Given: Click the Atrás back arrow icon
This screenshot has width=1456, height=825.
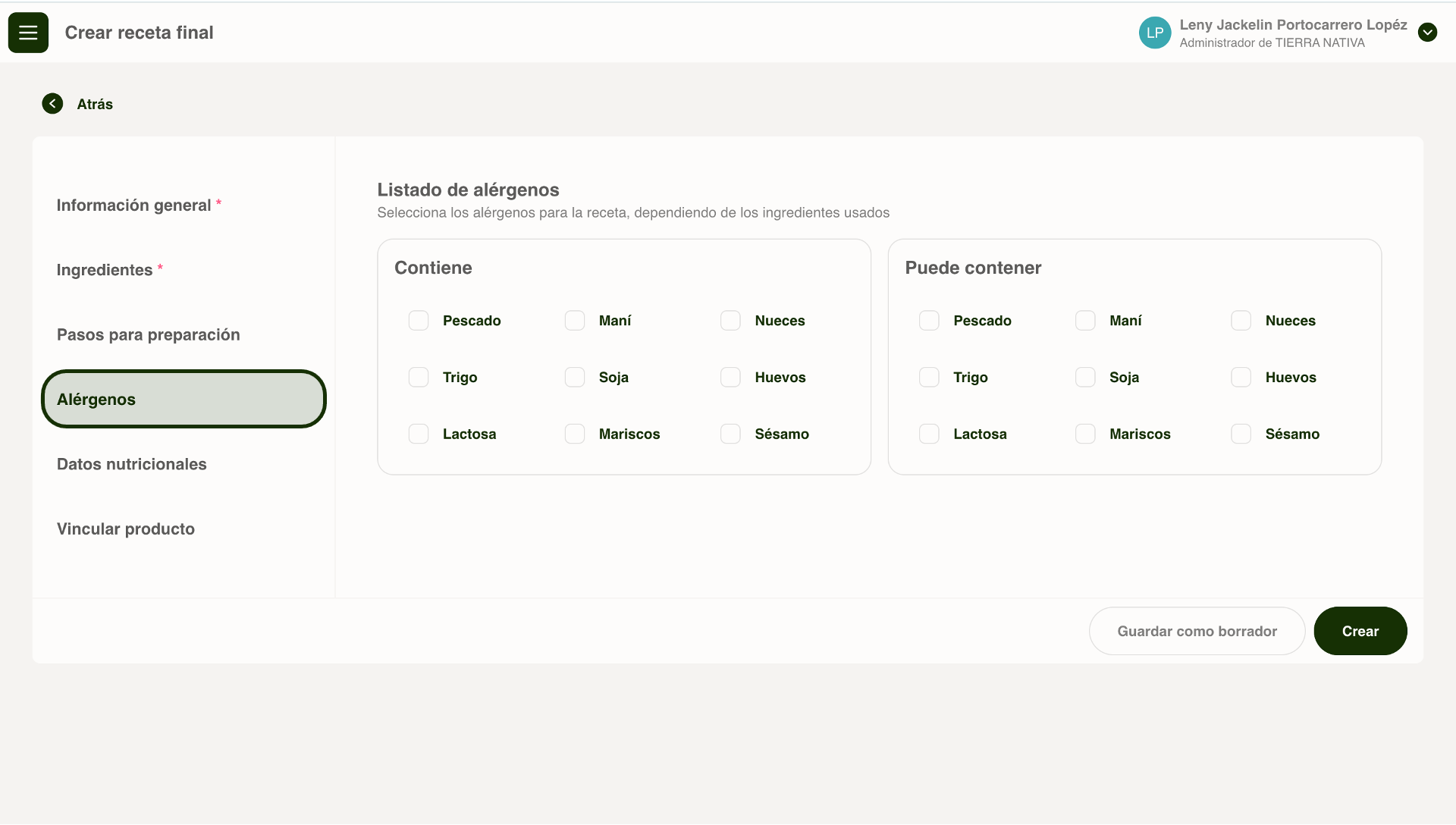Looking at the screenshot, I should pos(52,104).
